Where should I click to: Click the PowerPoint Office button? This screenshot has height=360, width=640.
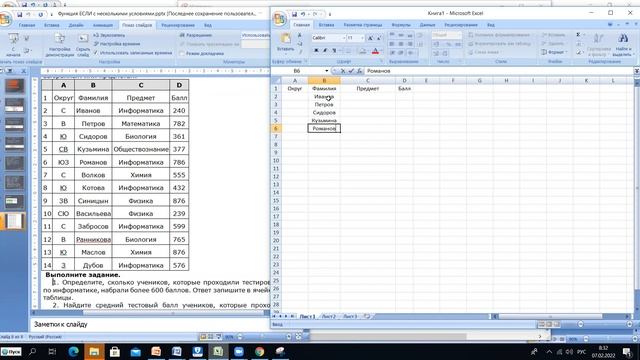[x=5, y=19]
